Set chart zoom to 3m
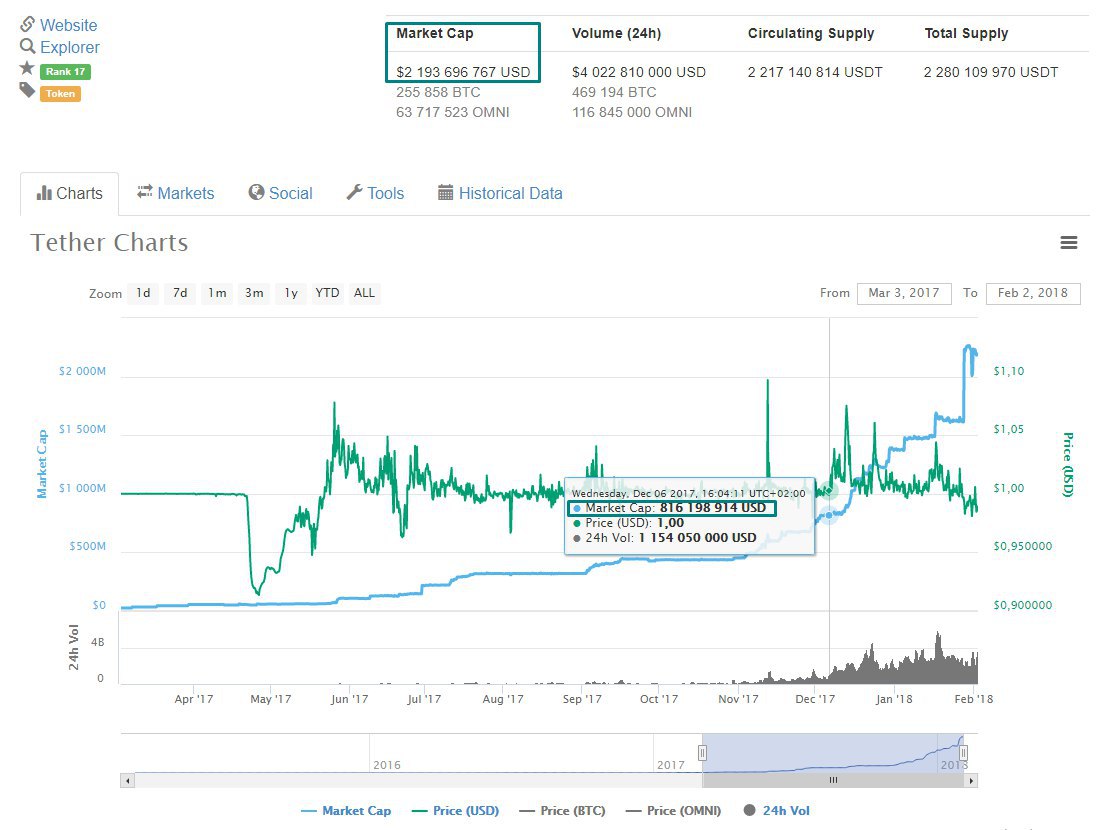 254,293
